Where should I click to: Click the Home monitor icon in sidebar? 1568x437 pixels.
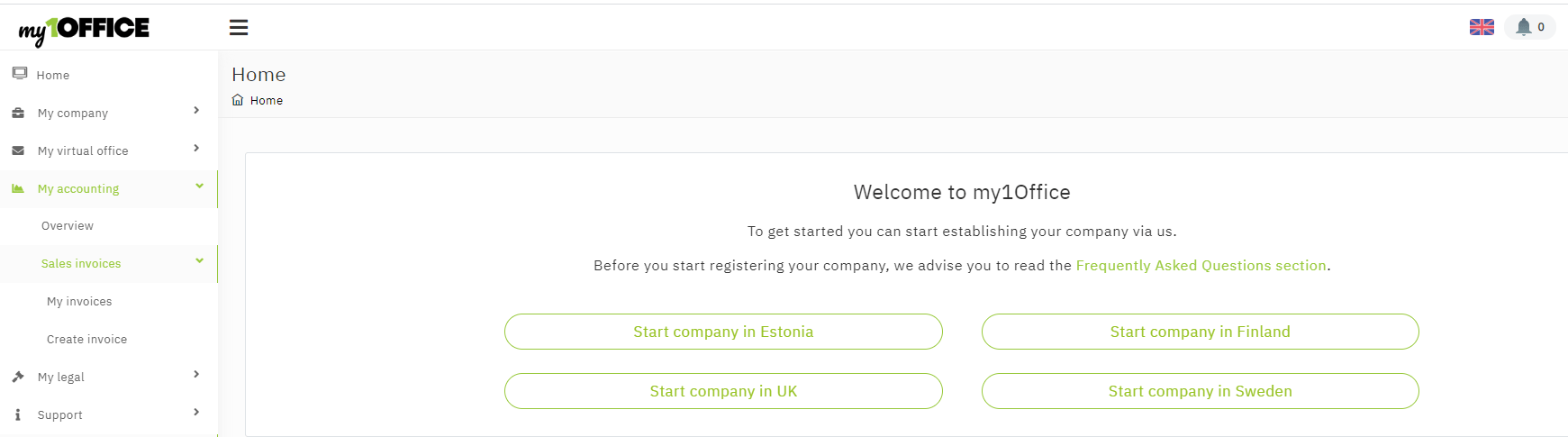coord(20,74)
